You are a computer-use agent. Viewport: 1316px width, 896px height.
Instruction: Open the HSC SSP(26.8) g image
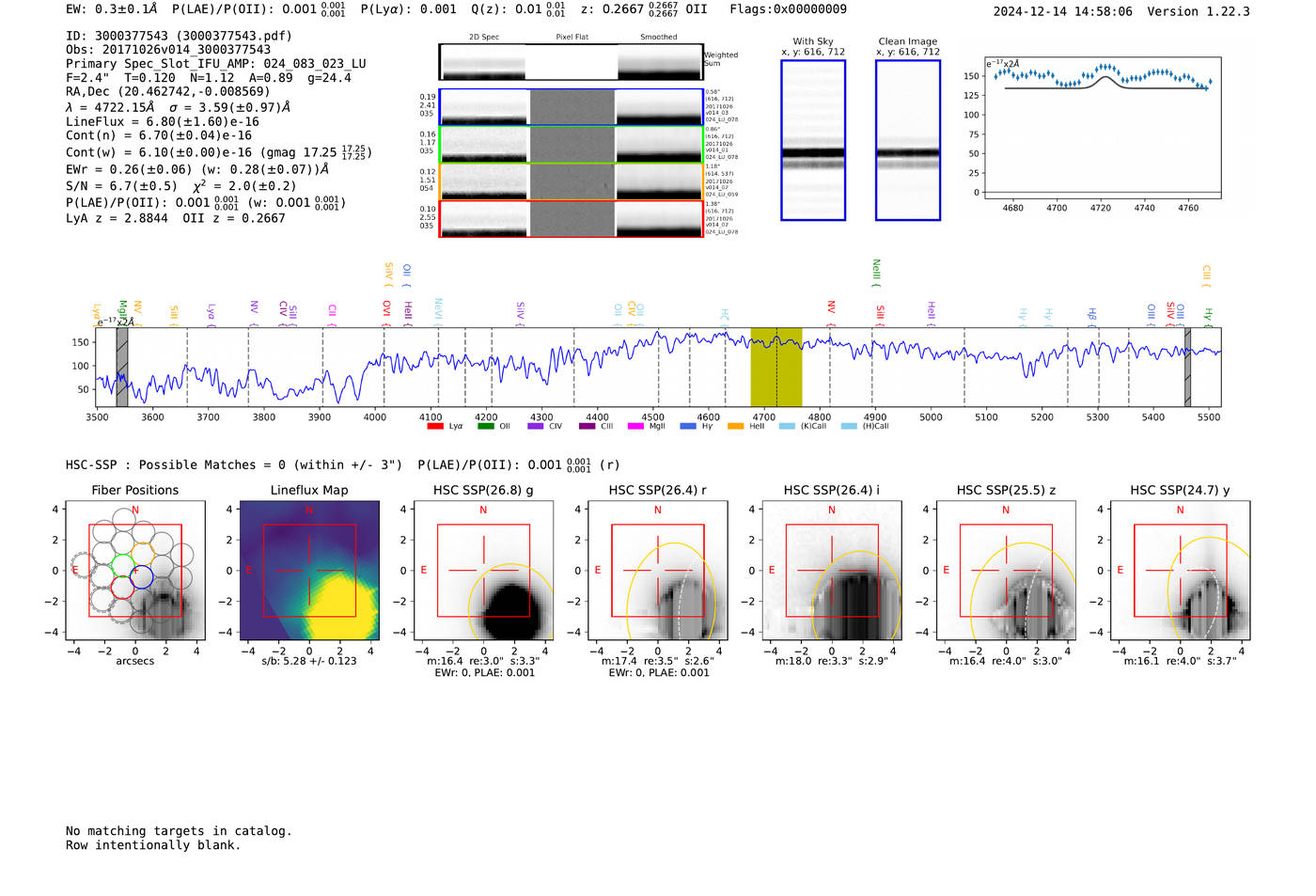click(483, 571)
